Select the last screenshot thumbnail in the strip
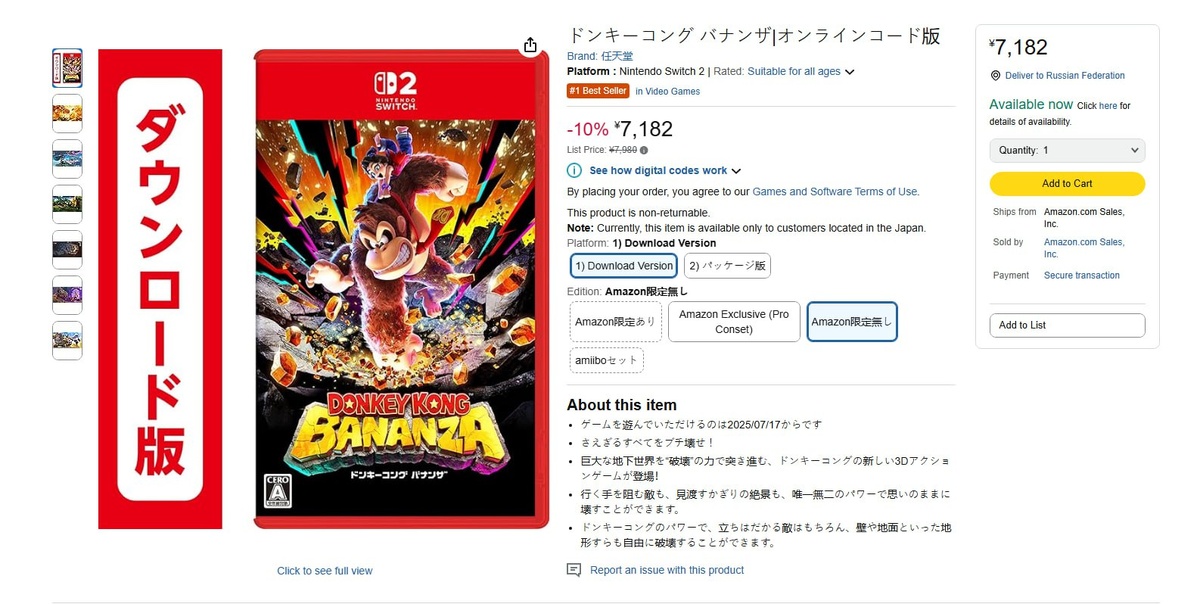 67,340
